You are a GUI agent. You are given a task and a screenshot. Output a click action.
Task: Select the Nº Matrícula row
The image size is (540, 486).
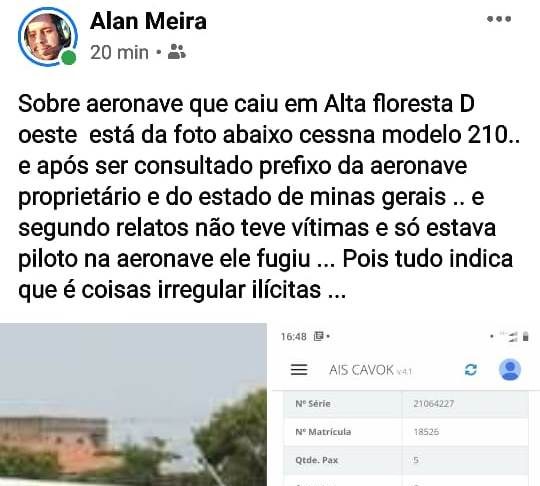(406, 432)
